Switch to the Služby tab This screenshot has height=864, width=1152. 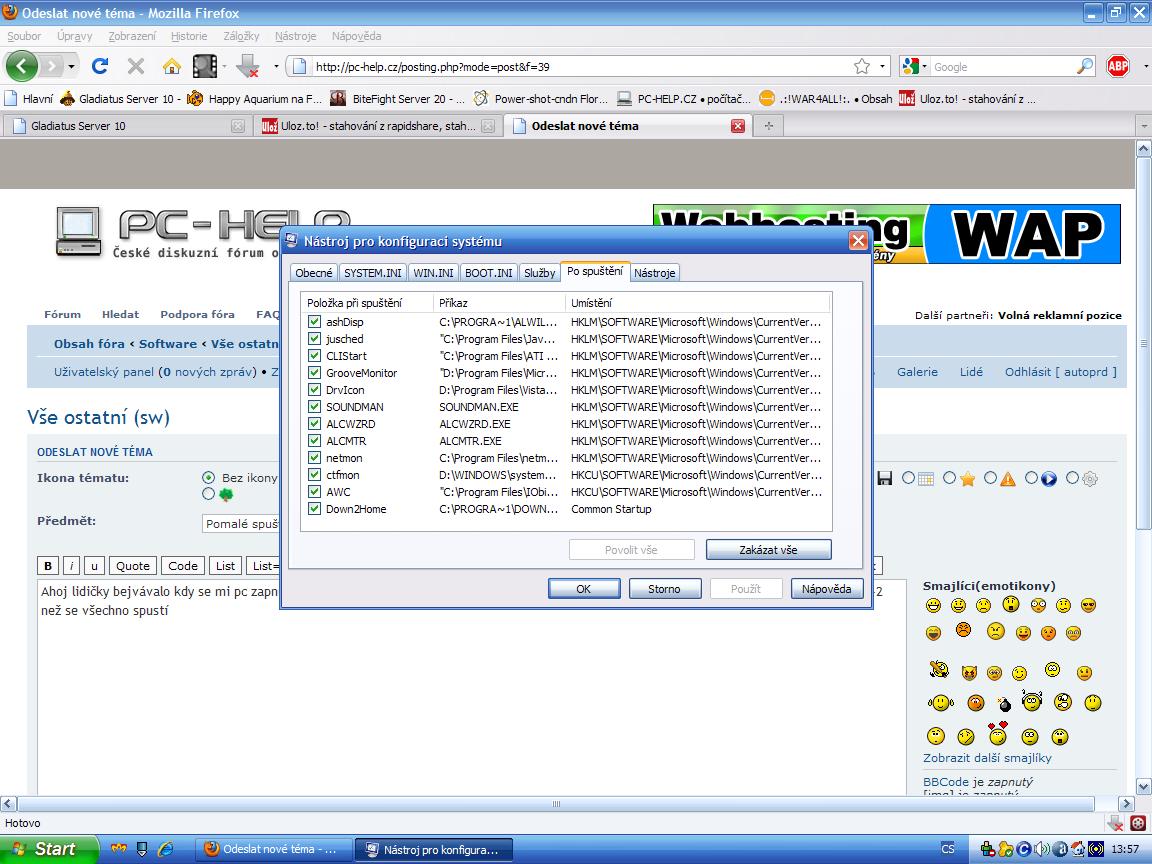coord(539,273)
